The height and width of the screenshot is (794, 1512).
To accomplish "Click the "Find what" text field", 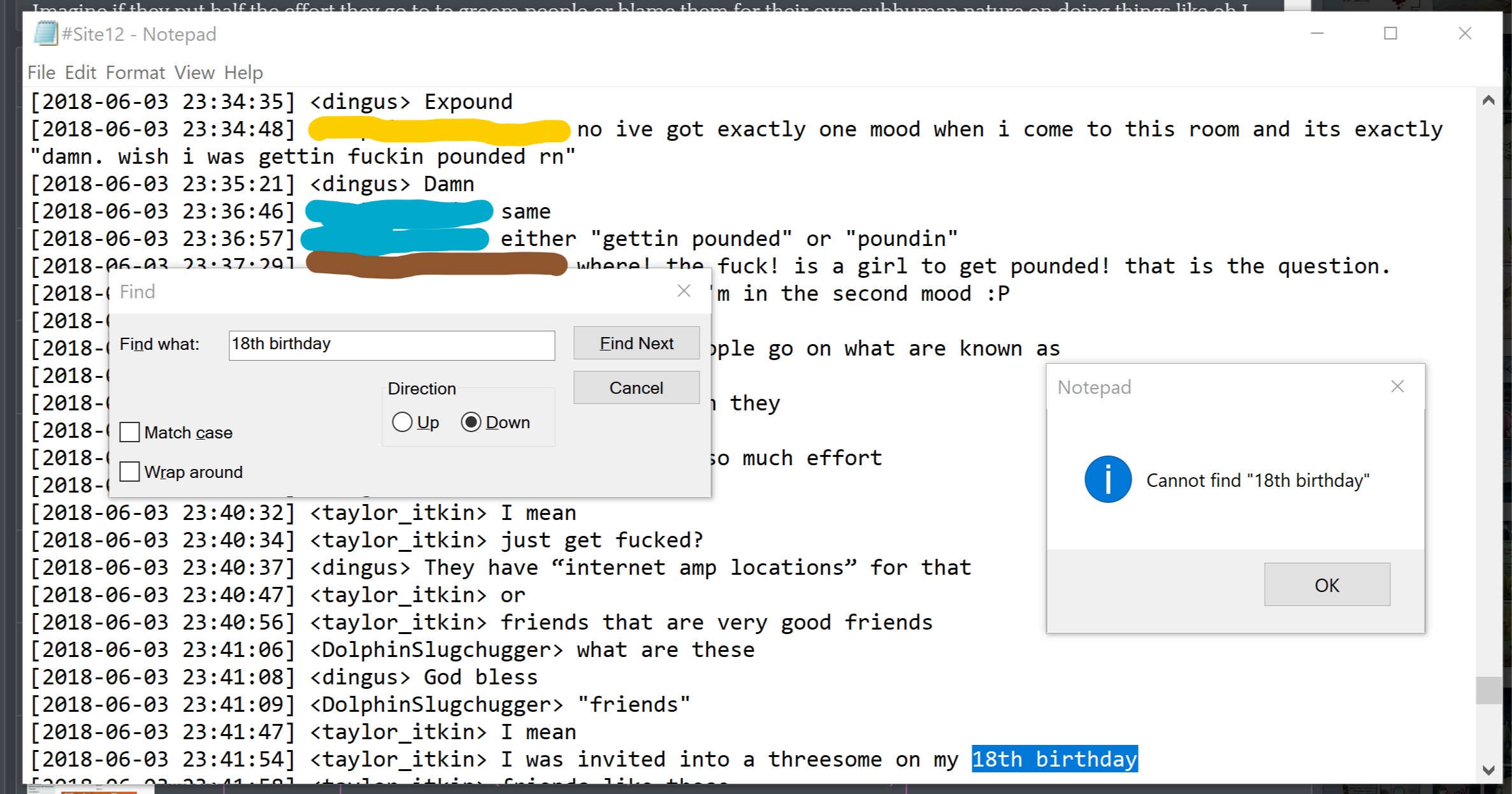I will 392,345.
